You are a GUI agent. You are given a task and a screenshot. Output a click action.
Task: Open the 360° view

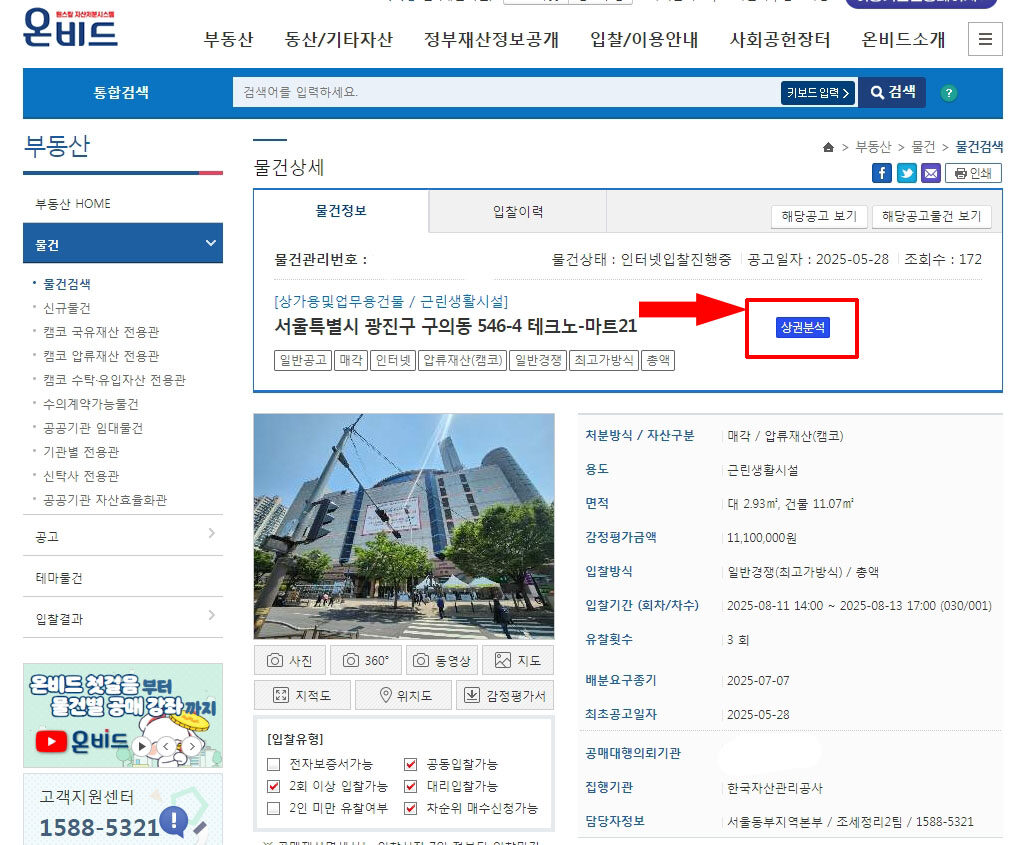coord(366,660)
